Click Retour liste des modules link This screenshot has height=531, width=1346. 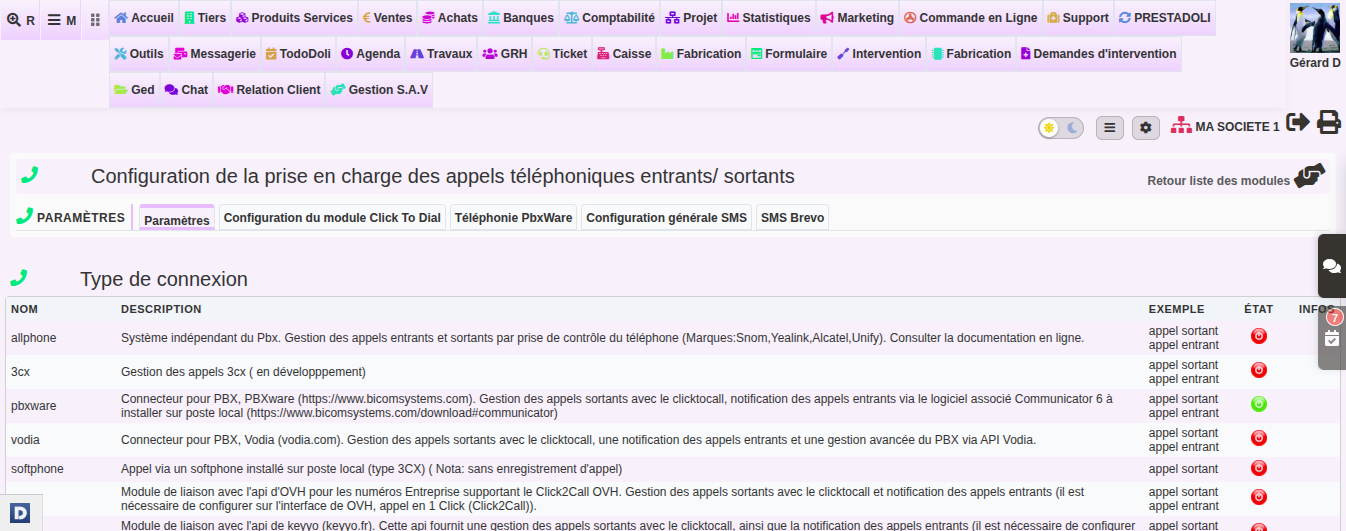coord(1218,181)
